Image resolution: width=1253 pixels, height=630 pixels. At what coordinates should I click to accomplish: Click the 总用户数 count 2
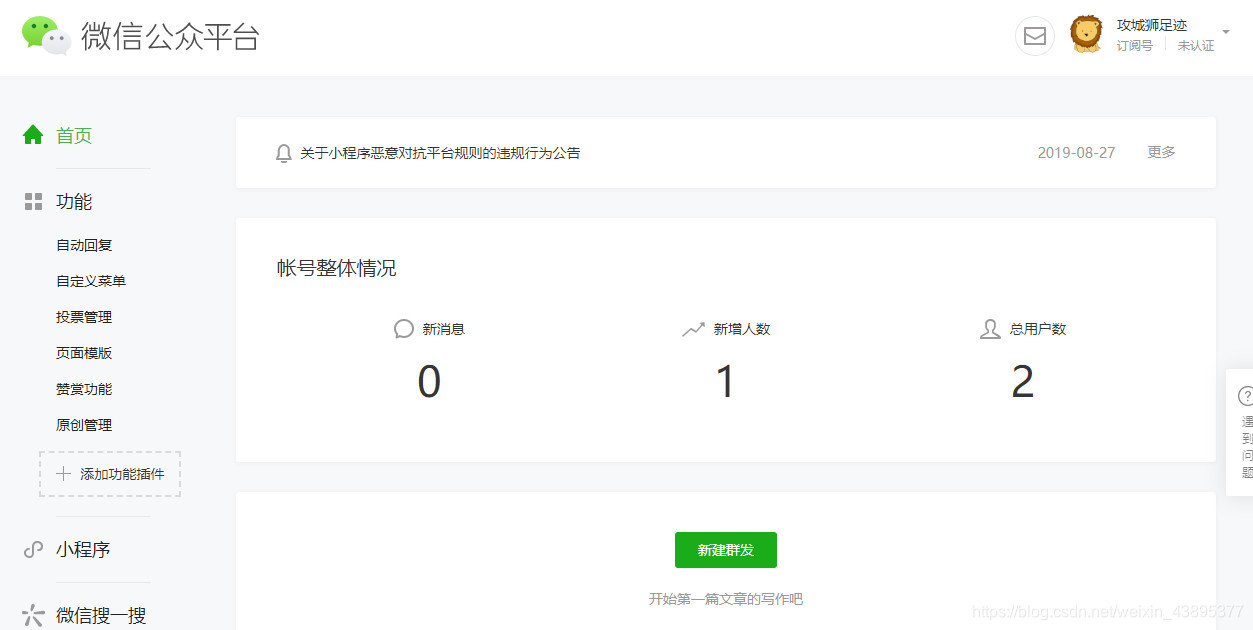[x=1022, y=382]
